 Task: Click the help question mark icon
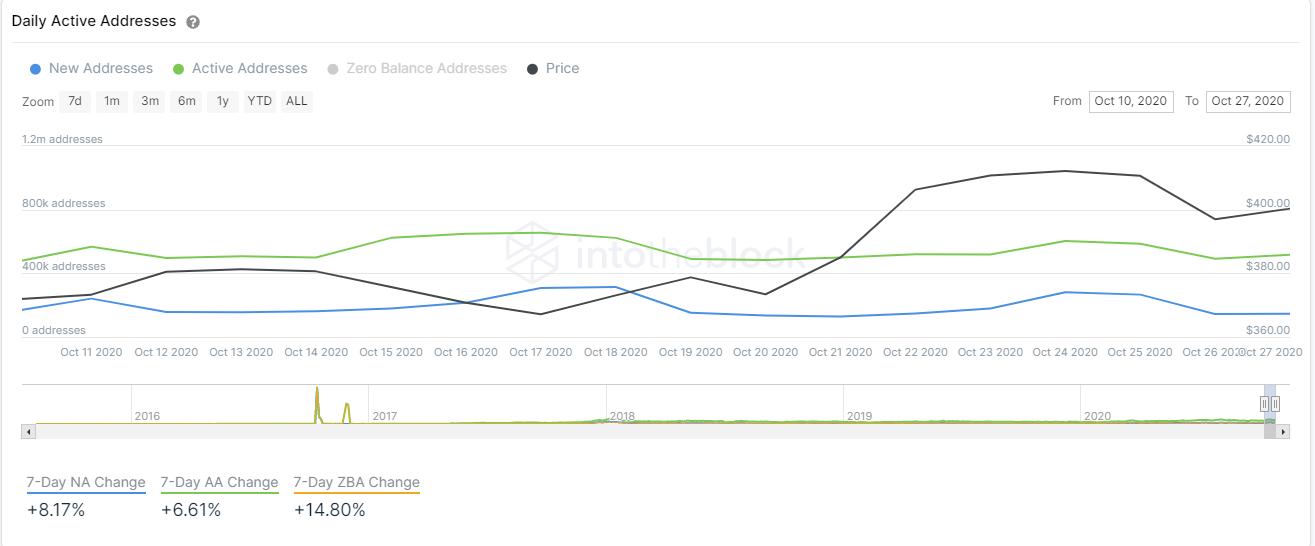pyautogui.click(x=193, y=22)
